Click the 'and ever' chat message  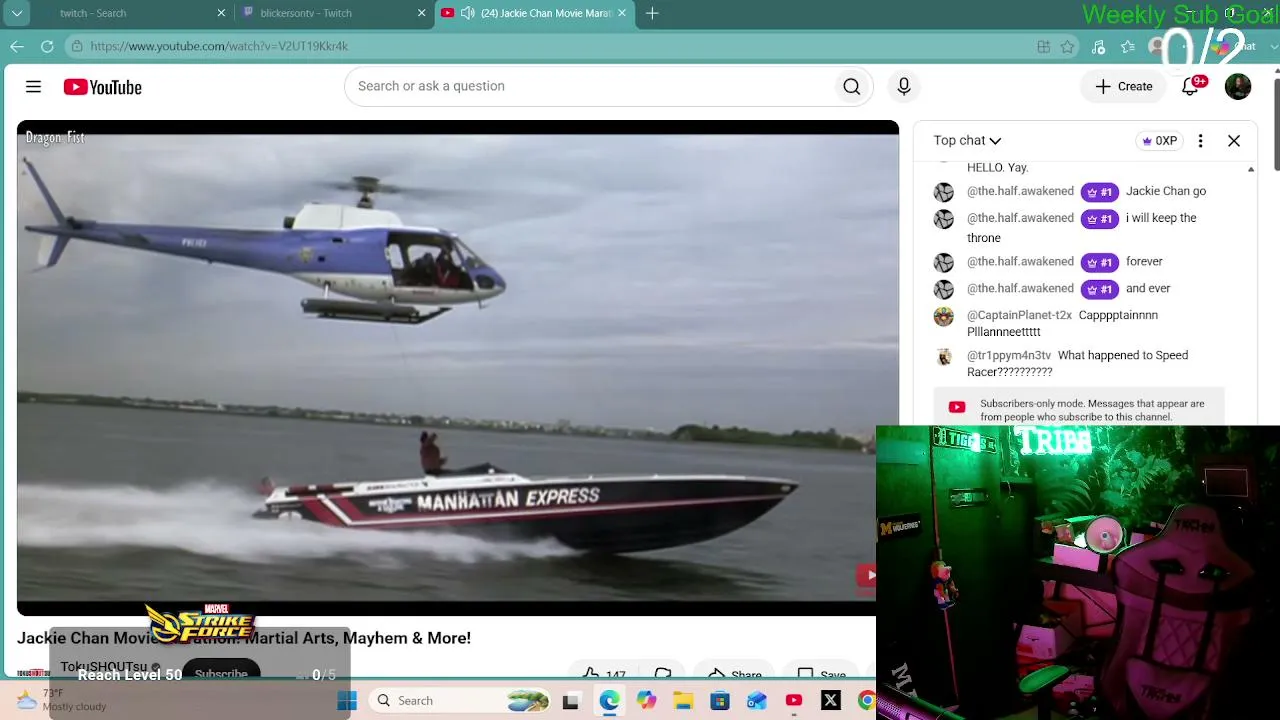coord(1148,289)
